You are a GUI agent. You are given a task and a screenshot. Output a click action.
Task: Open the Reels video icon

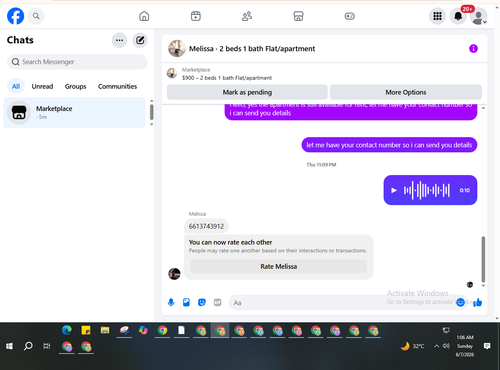[196, 16]
